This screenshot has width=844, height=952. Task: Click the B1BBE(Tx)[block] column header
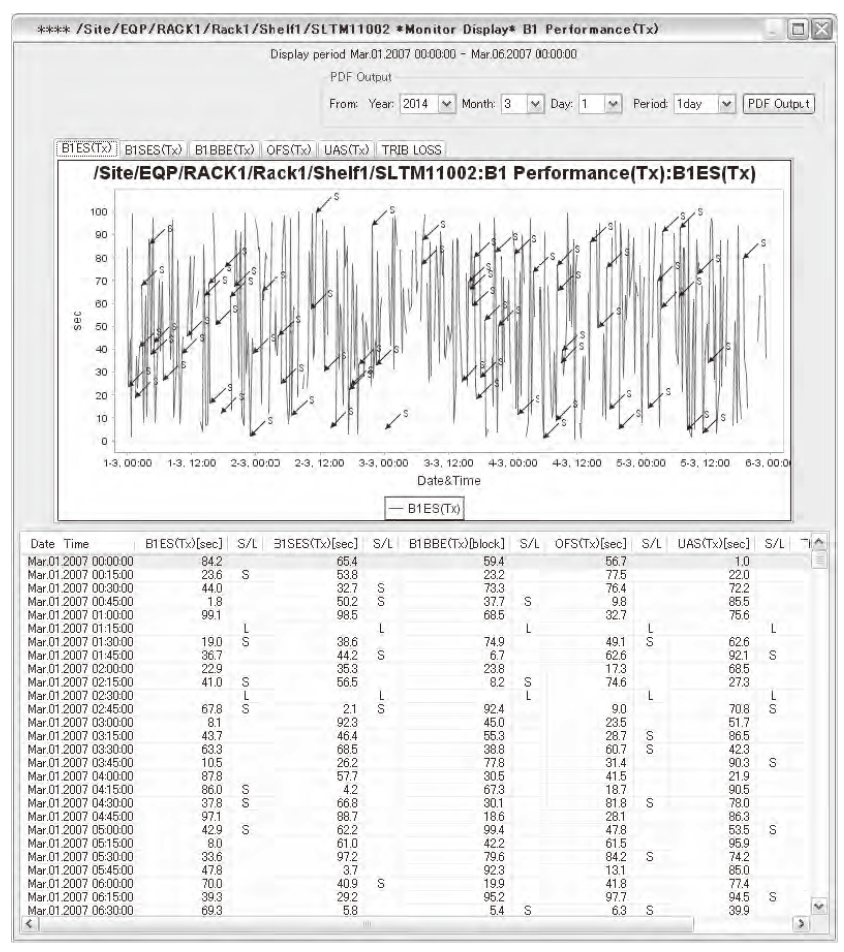[456, 544]
